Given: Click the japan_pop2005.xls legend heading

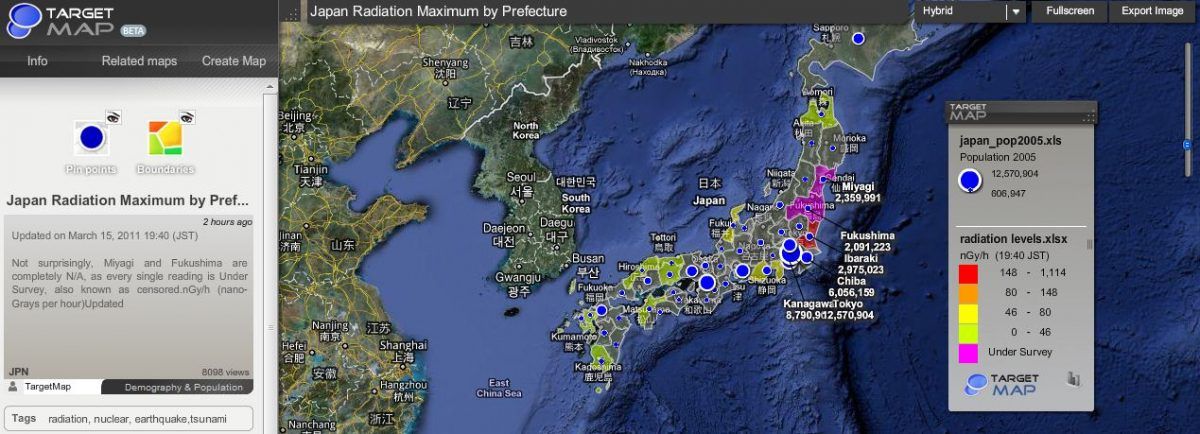Looking at the screenshot, I should 1010,141.
